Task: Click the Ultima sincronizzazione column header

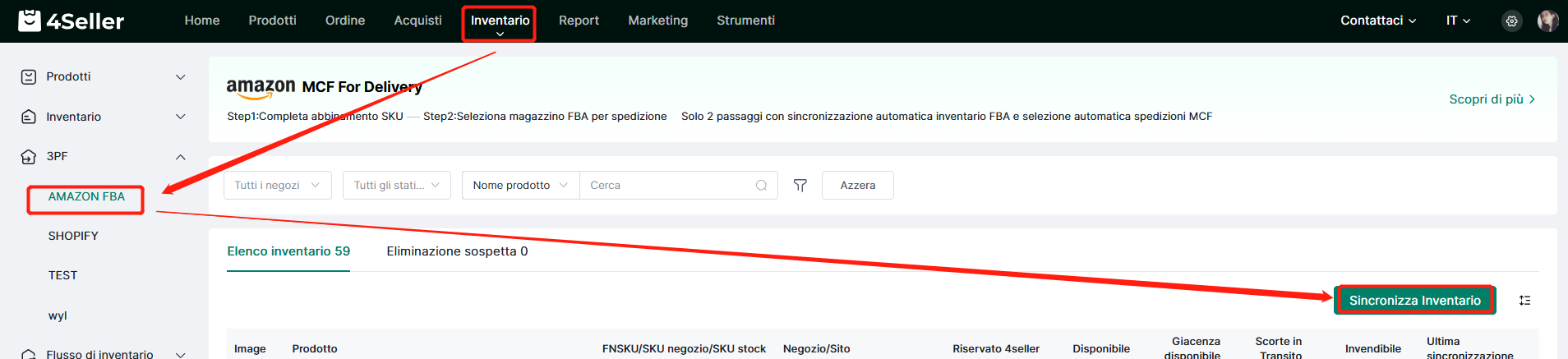Action: (1469, 348)
